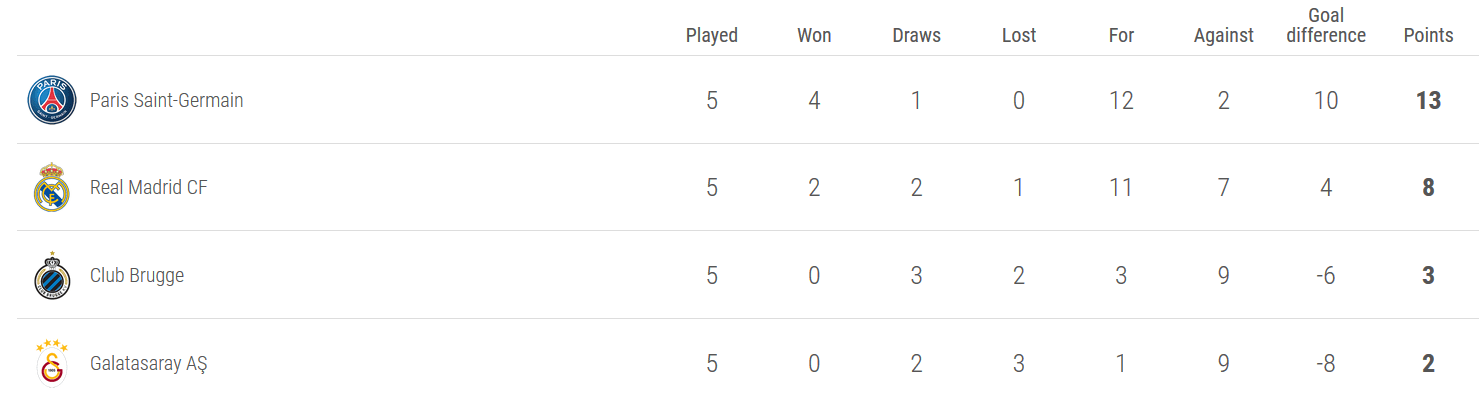Viewport: 1479px width, 412px height.
Task: Open the Real Madrid CF team link
Action: point(149,187)
